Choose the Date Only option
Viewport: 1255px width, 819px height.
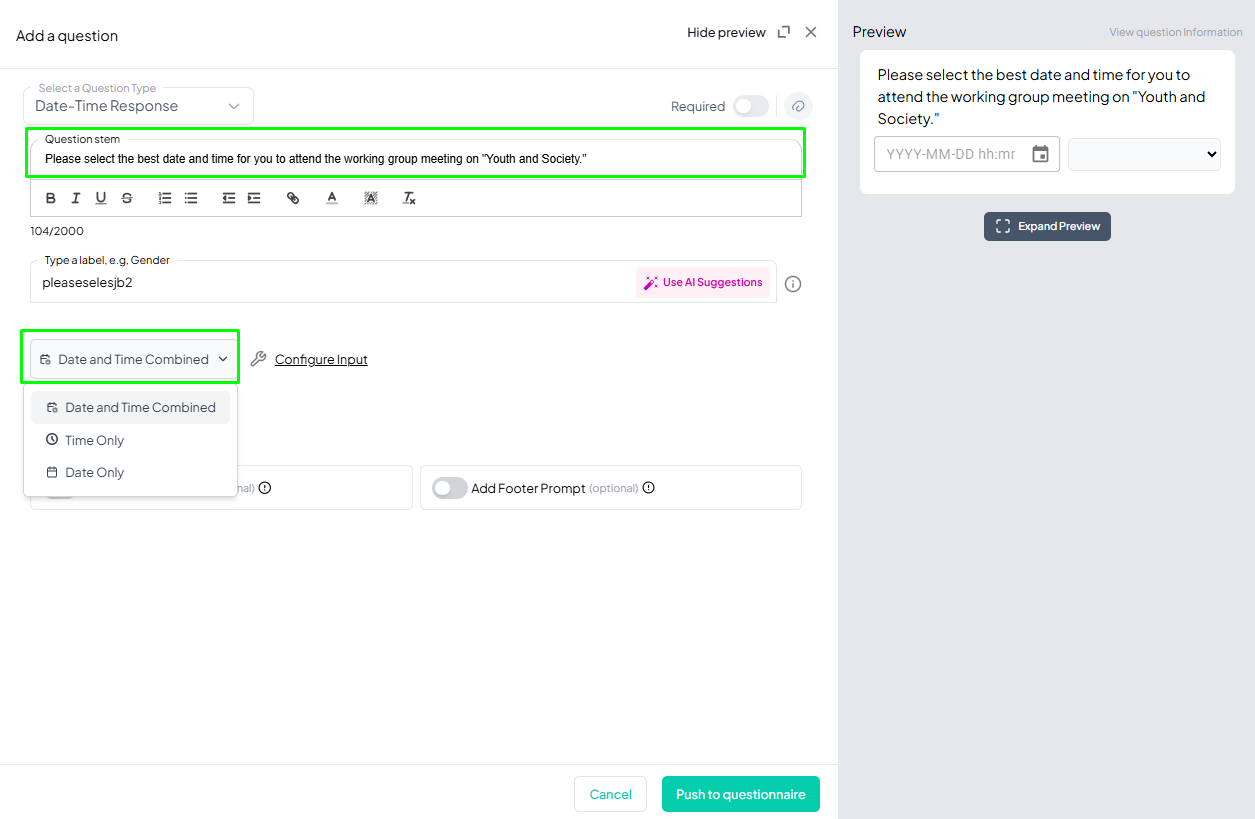(x=131, y=472)
